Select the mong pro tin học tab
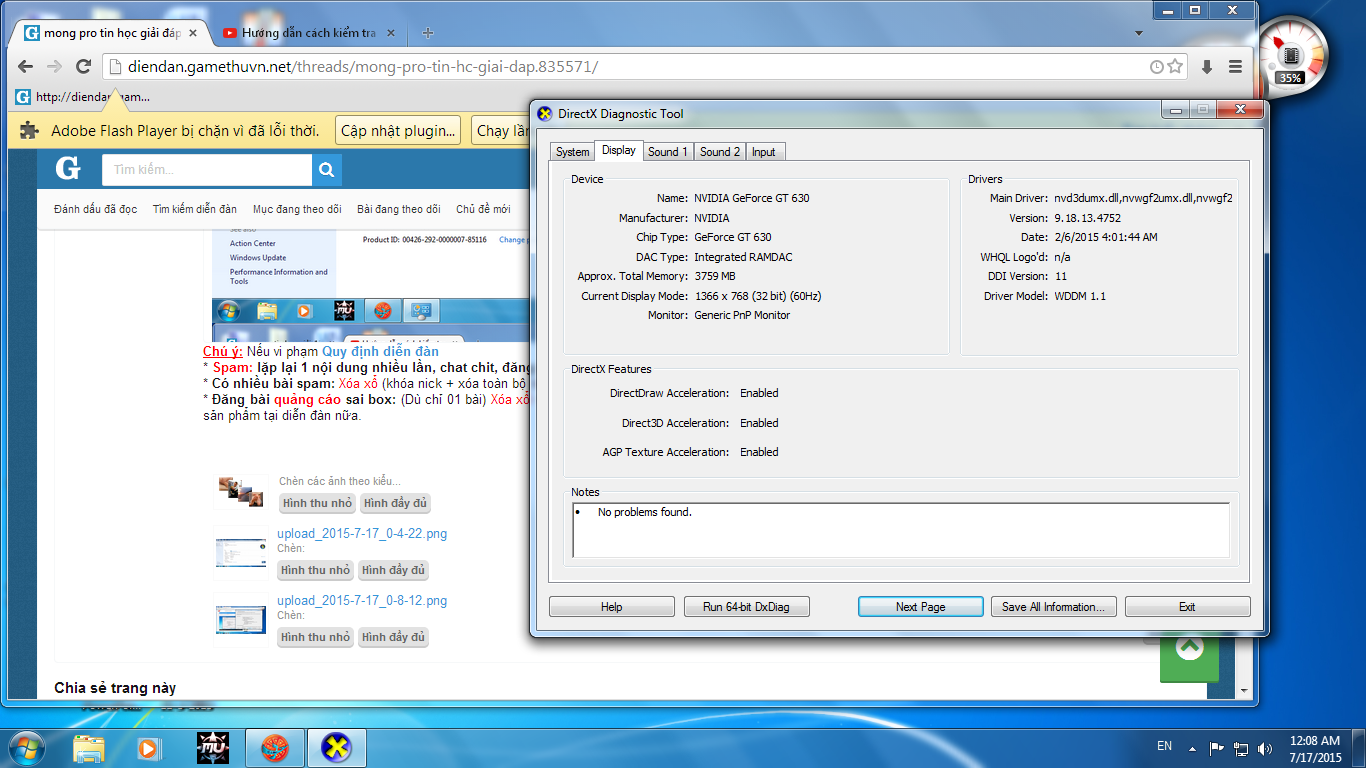 [110, 33]
